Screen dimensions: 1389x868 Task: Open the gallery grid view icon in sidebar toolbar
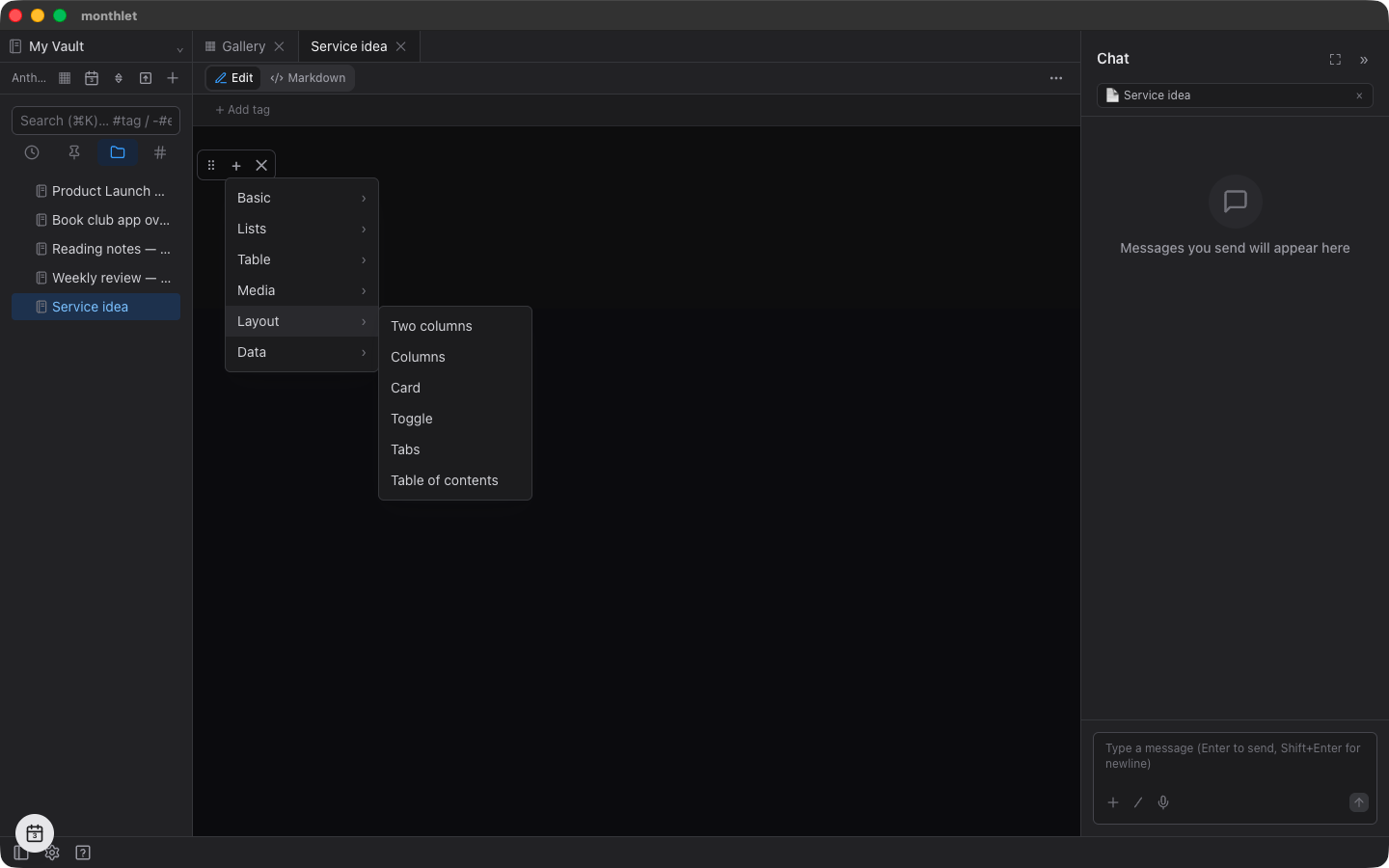tap(65, 78)
